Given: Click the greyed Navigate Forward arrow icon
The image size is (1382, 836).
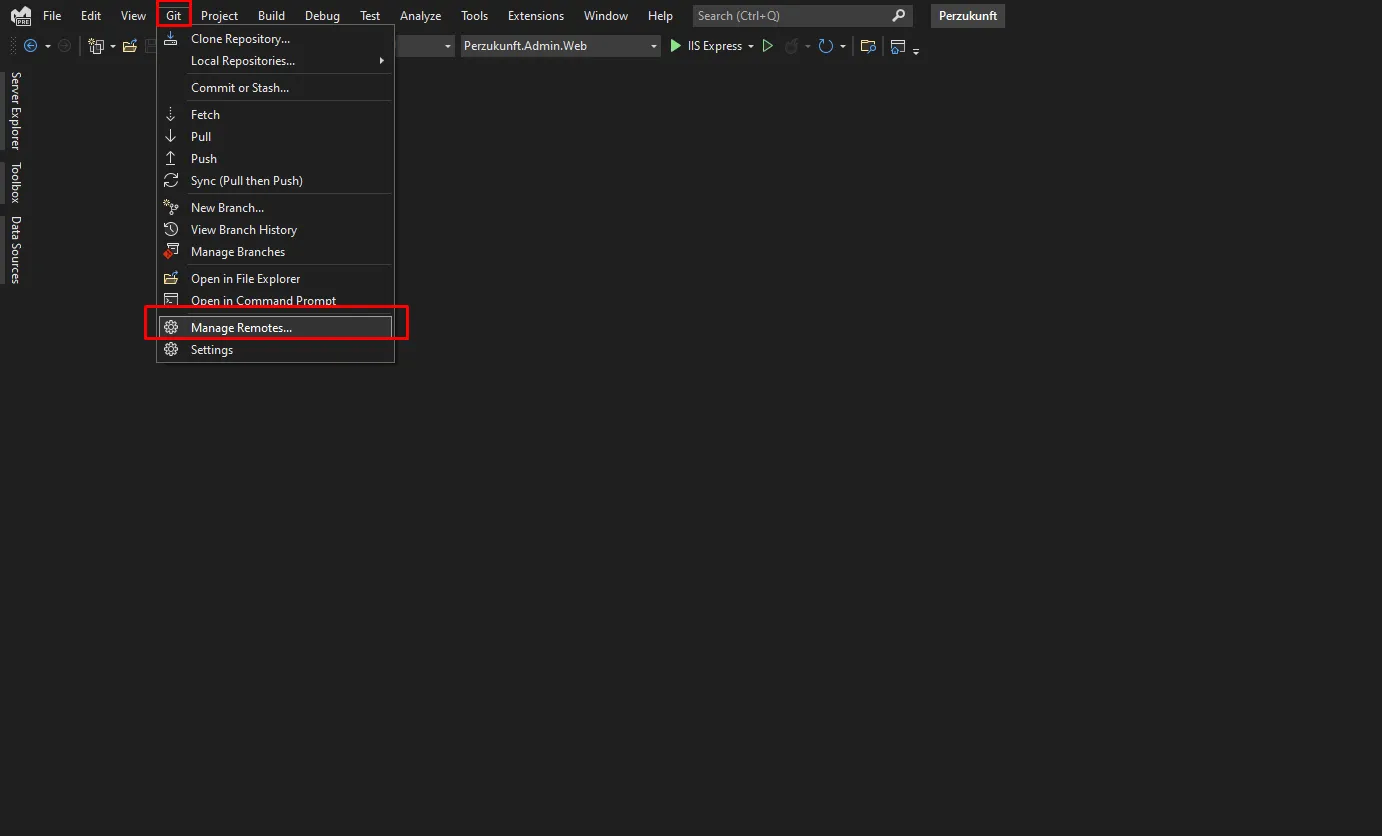Looking at the screenshot, I should tap(64, 46).
